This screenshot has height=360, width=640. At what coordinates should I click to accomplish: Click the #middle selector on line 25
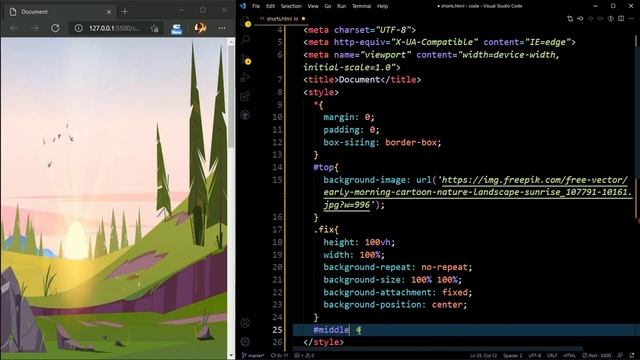331,330
